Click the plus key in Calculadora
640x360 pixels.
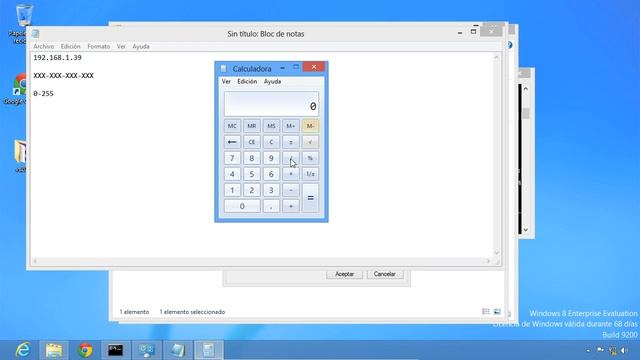point(291,206)
